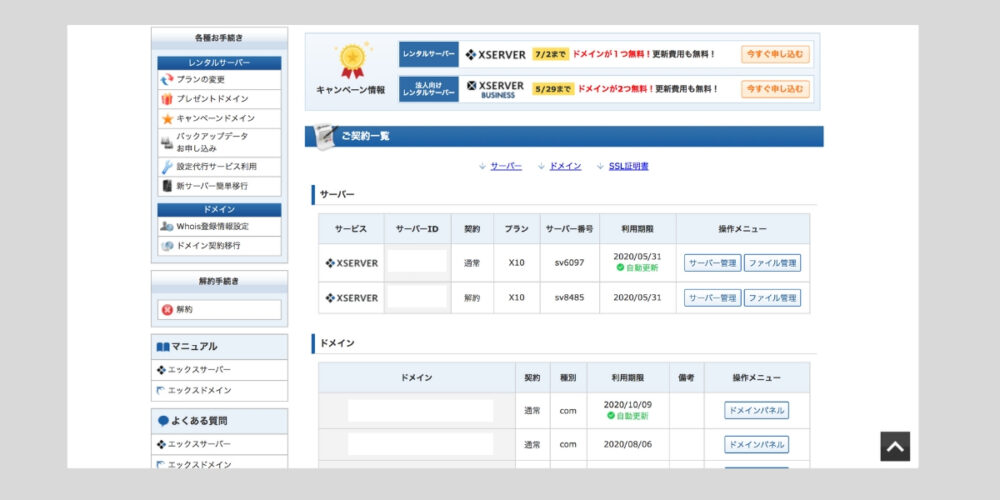Apply now for XSERVER 7/2 campaign
The image size is (1000, 500).
coord(775,54)
